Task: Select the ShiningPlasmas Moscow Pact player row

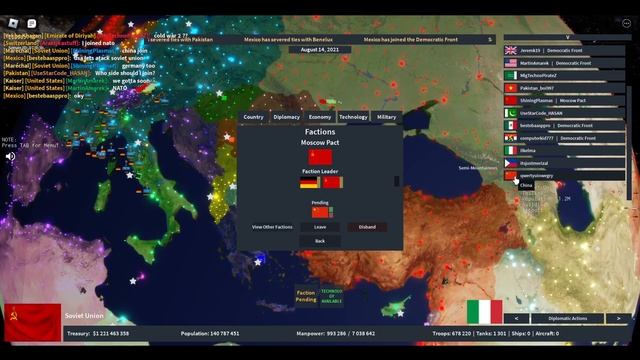Action: pos(564,100)
